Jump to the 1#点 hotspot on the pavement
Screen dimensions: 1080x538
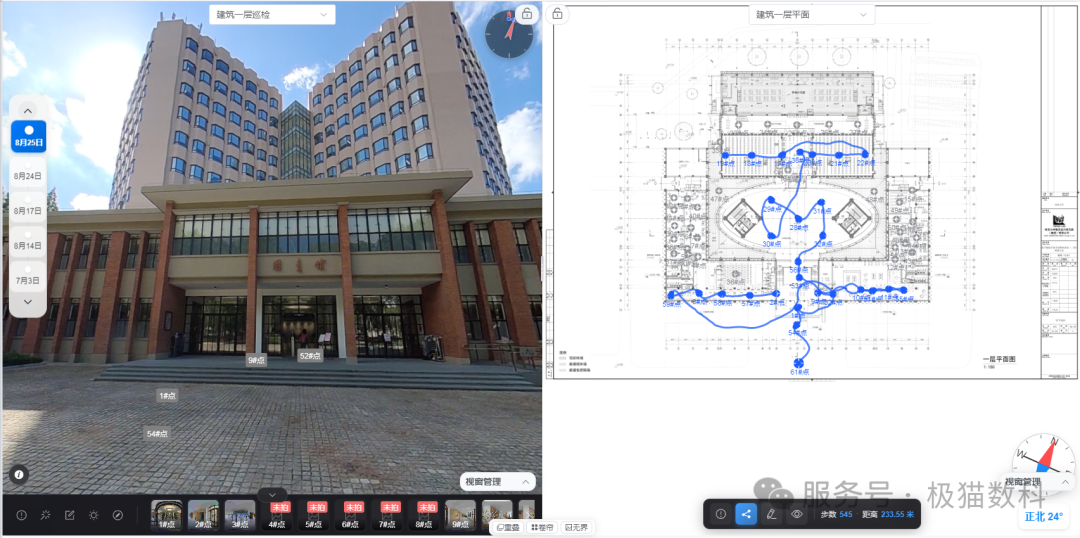(166, 395)
